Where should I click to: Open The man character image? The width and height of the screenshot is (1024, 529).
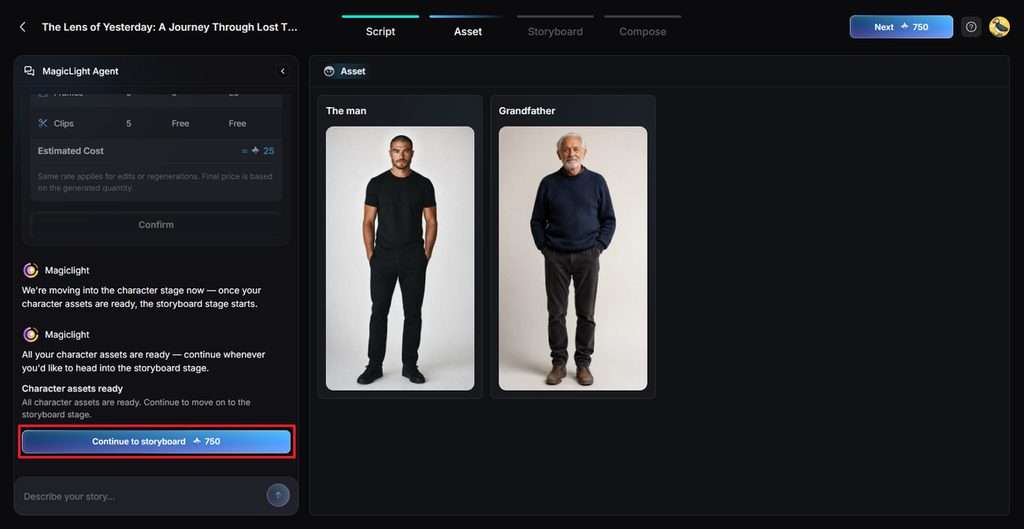[400, 258]
